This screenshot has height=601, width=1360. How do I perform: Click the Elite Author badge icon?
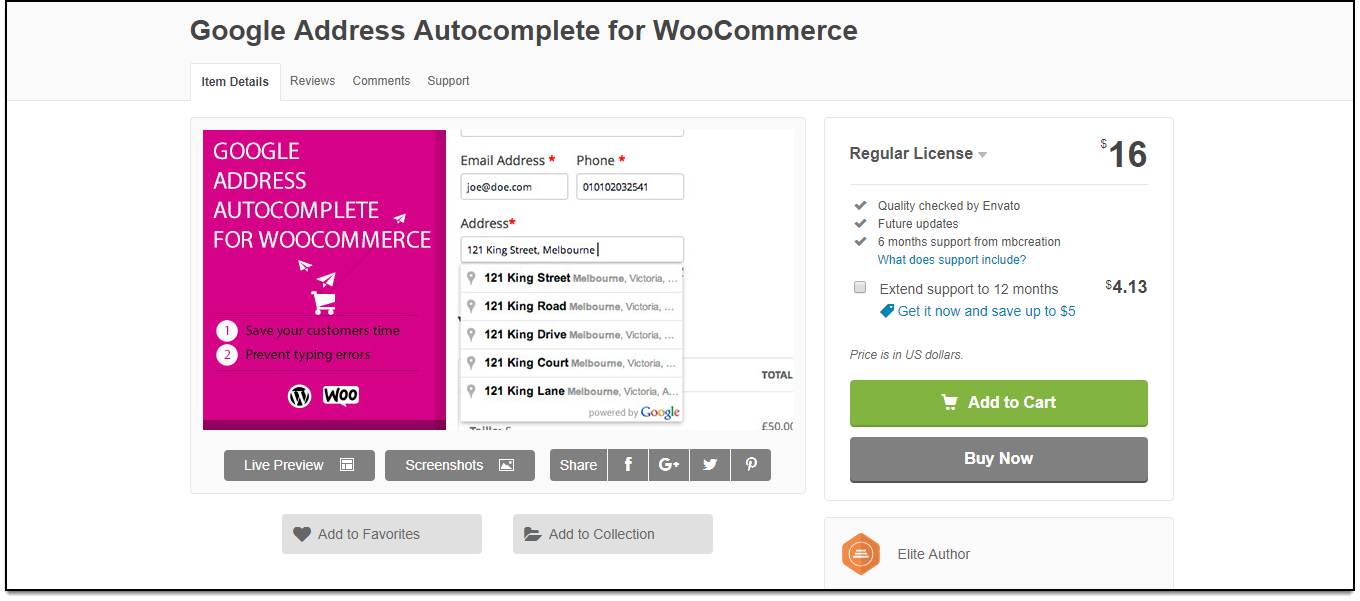pos(860,554)
